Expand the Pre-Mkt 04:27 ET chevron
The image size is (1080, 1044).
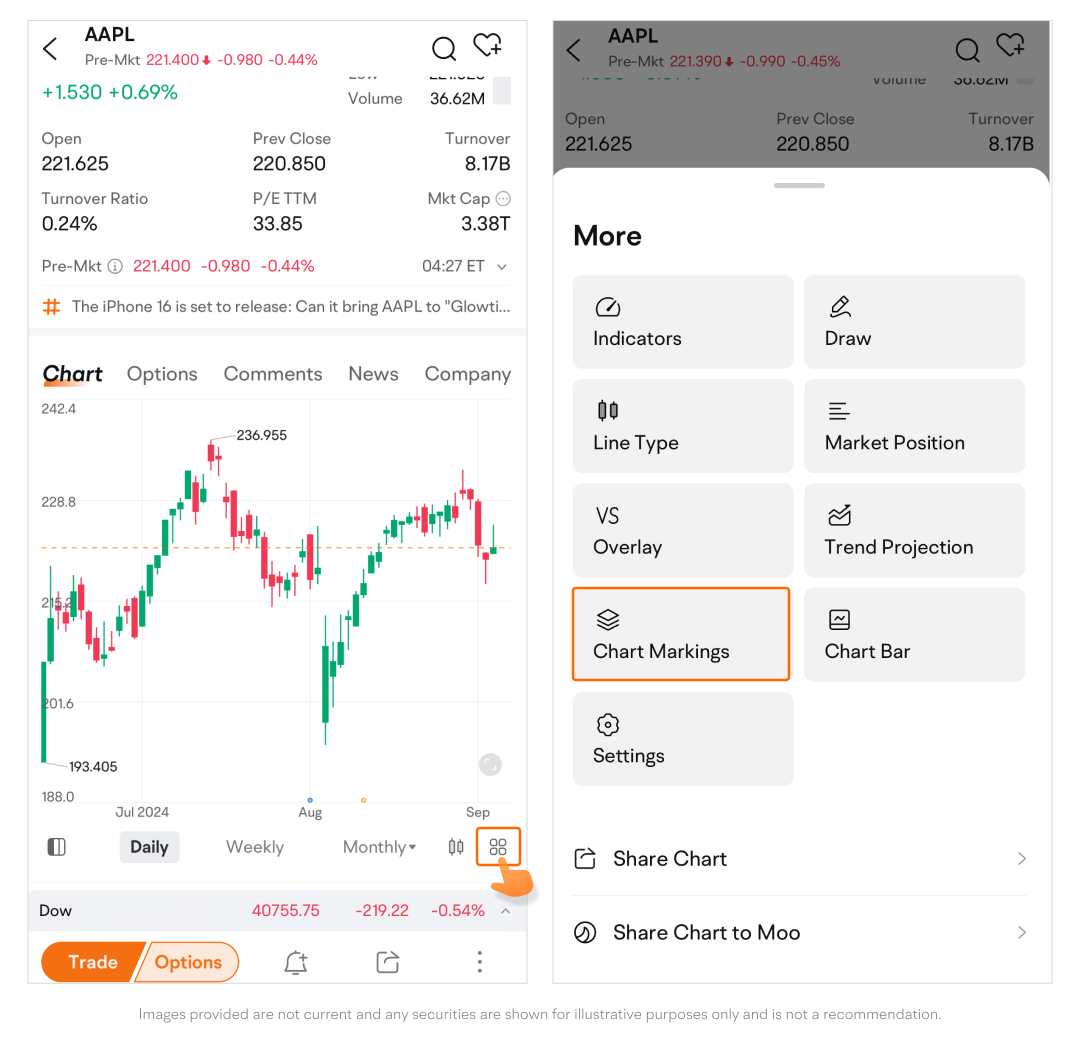[x=502, y=267]
